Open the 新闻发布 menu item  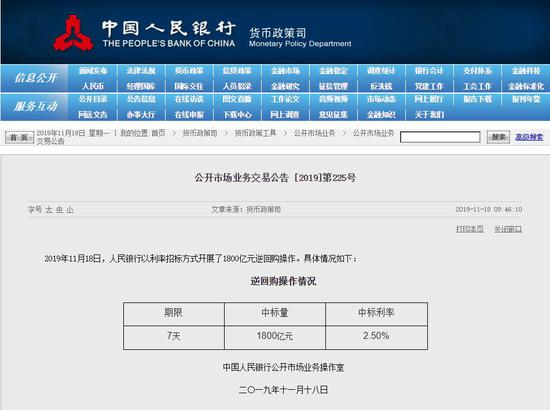point(93,71)
